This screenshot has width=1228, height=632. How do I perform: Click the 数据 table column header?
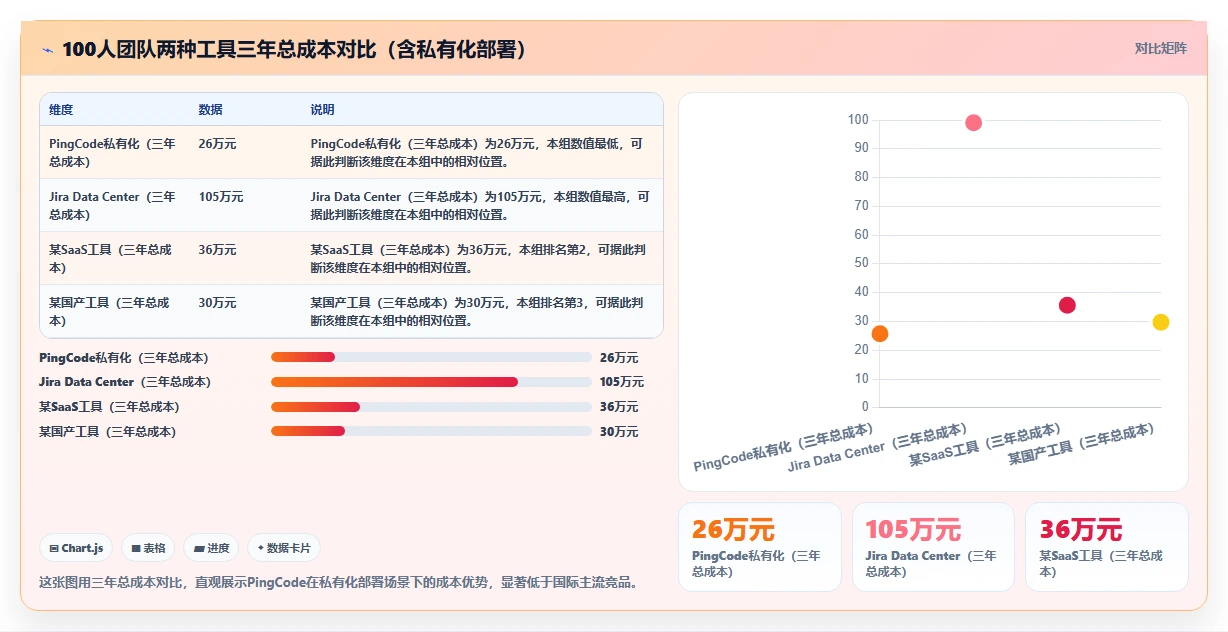coord(211,110)
